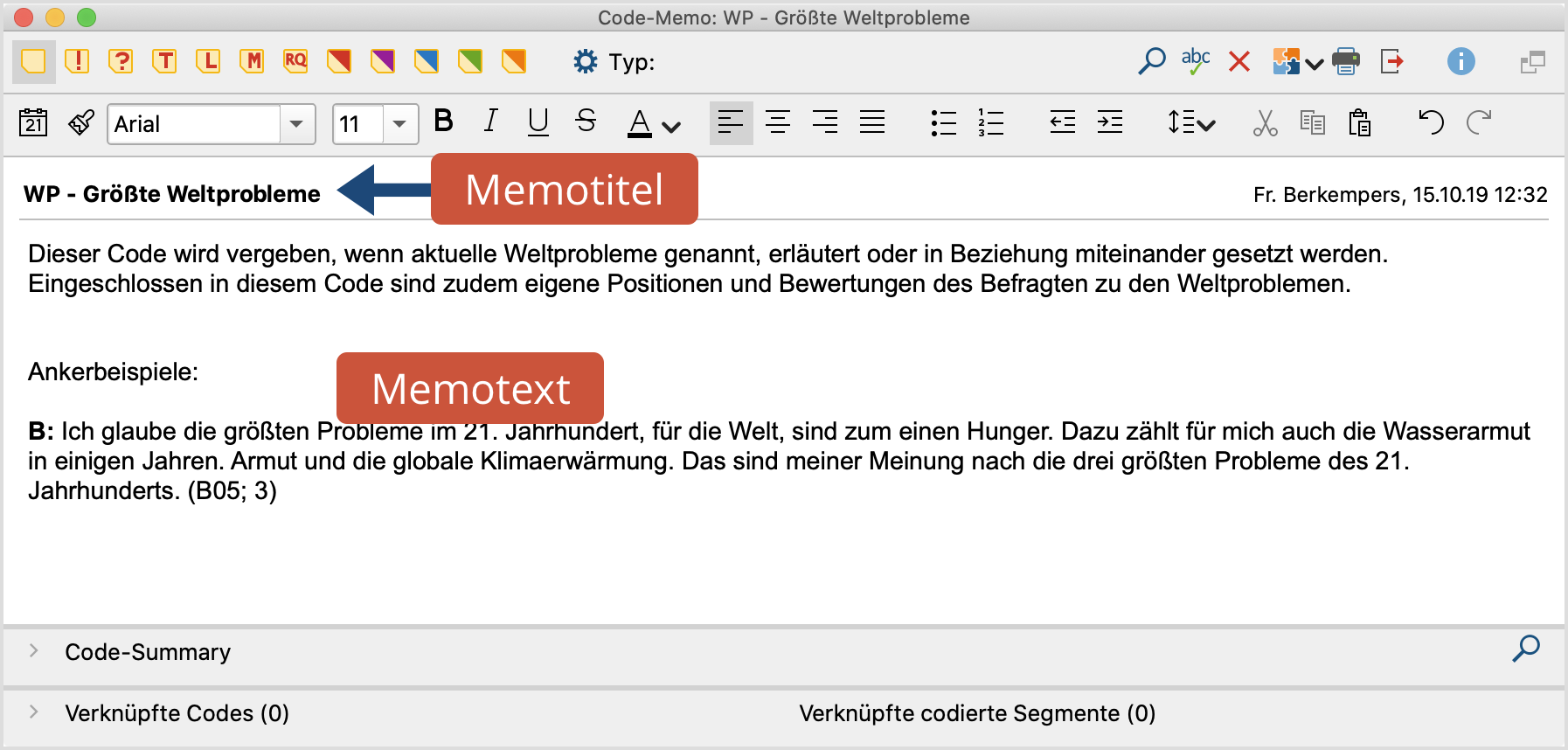This screenshot has height=750, width=1568.
Task: Toggle underline formatting
Action: point(538,122)
